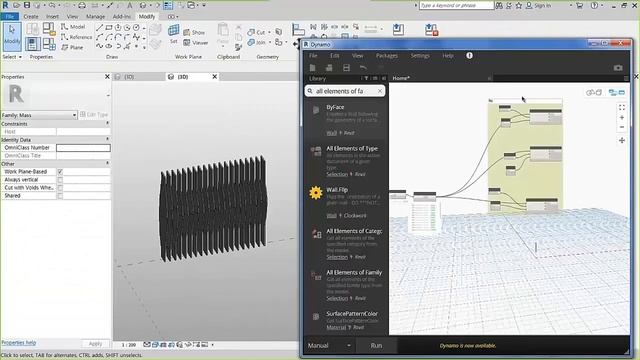Image resolution: width=640 pixels, height=360 pixels.
Task: Open Dynamo Settings menu
Action: click(420, 56)
